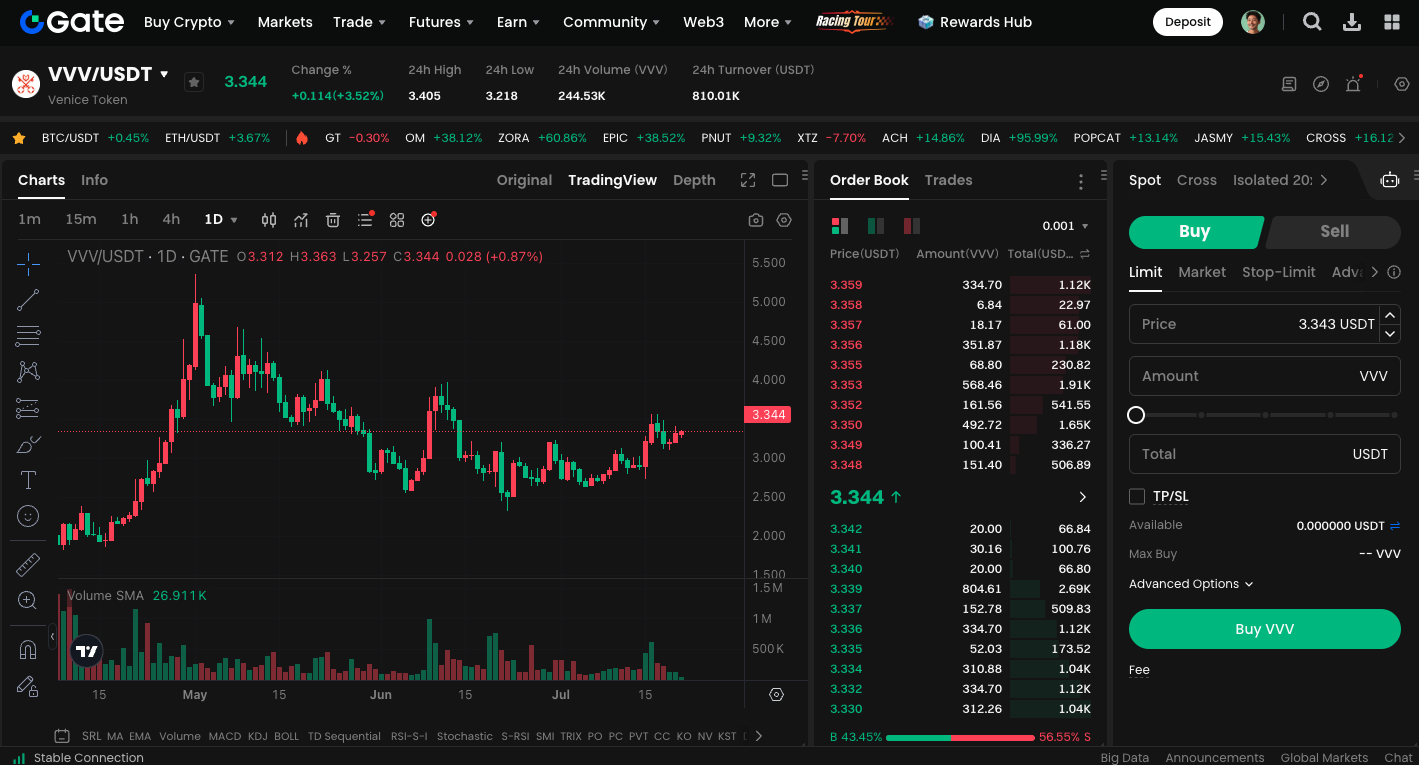
Task: Open the Rewards Hub link
Action: click(975, 22)
